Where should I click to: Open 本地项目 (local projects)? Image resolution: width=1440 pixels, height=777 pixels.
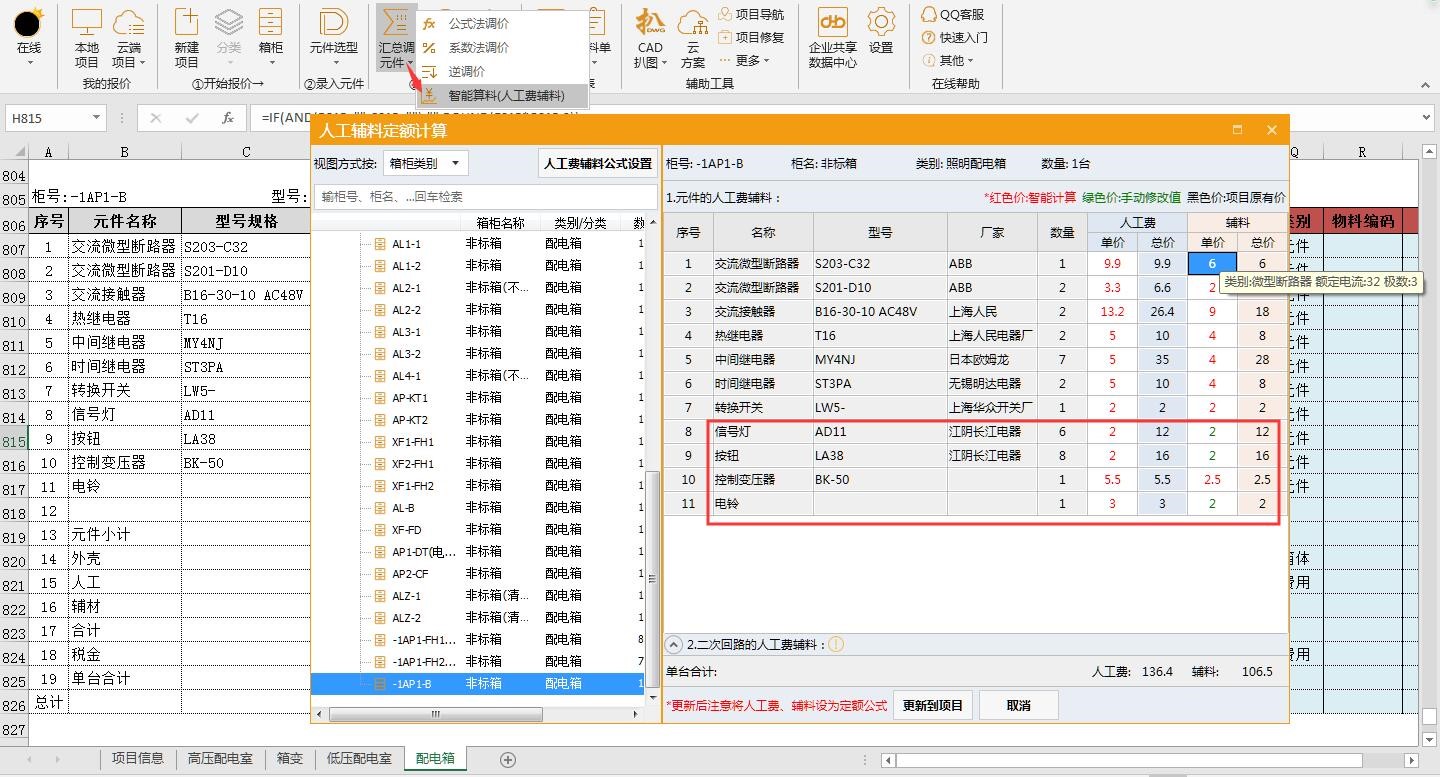87,38
